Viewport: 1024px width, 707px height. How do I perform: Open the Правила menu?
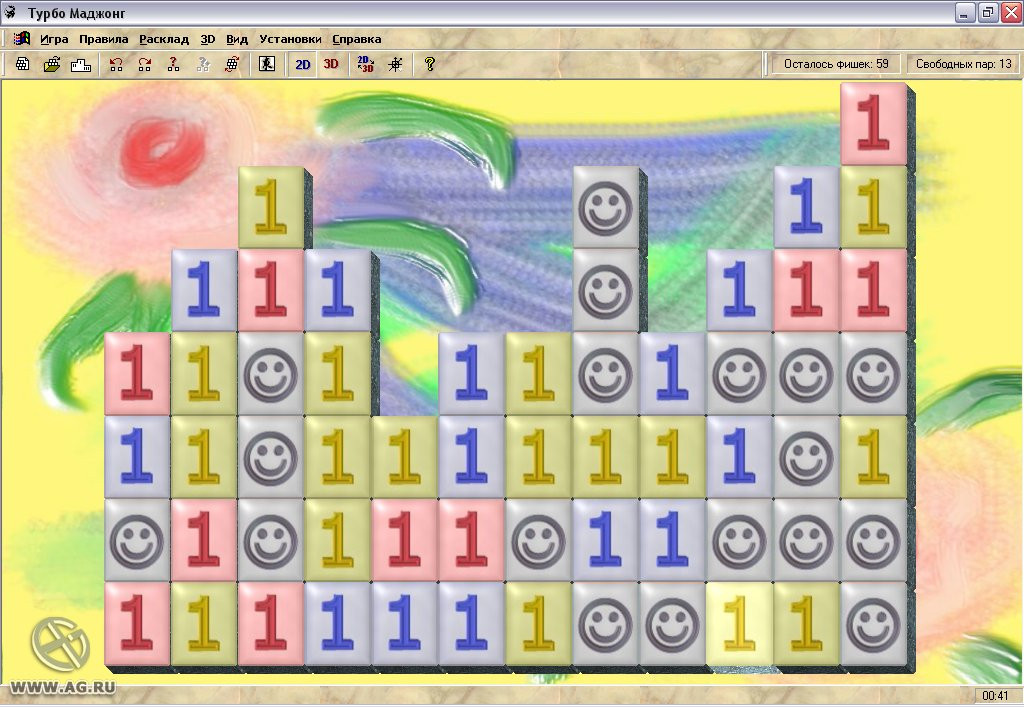(103, 39)
